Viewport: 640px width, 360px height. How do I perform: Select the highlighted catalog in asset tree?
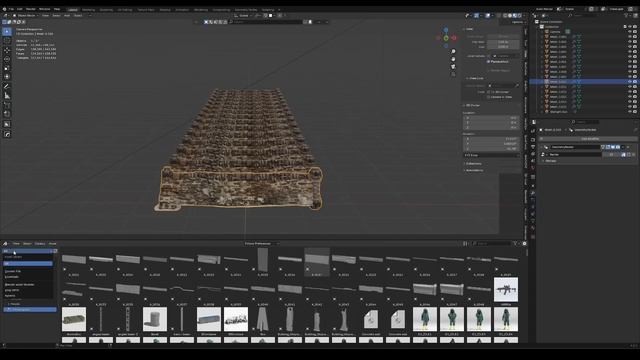pos(30,310)
